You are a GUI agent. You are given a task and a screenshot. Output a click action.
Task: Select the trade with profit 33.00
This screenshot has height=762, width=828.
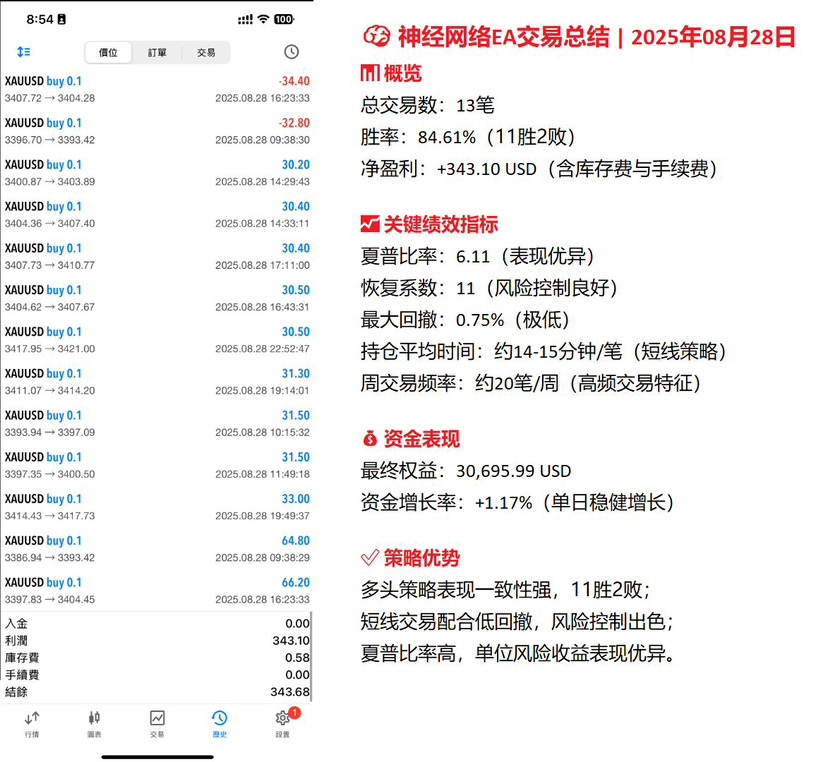coord(157,506)
